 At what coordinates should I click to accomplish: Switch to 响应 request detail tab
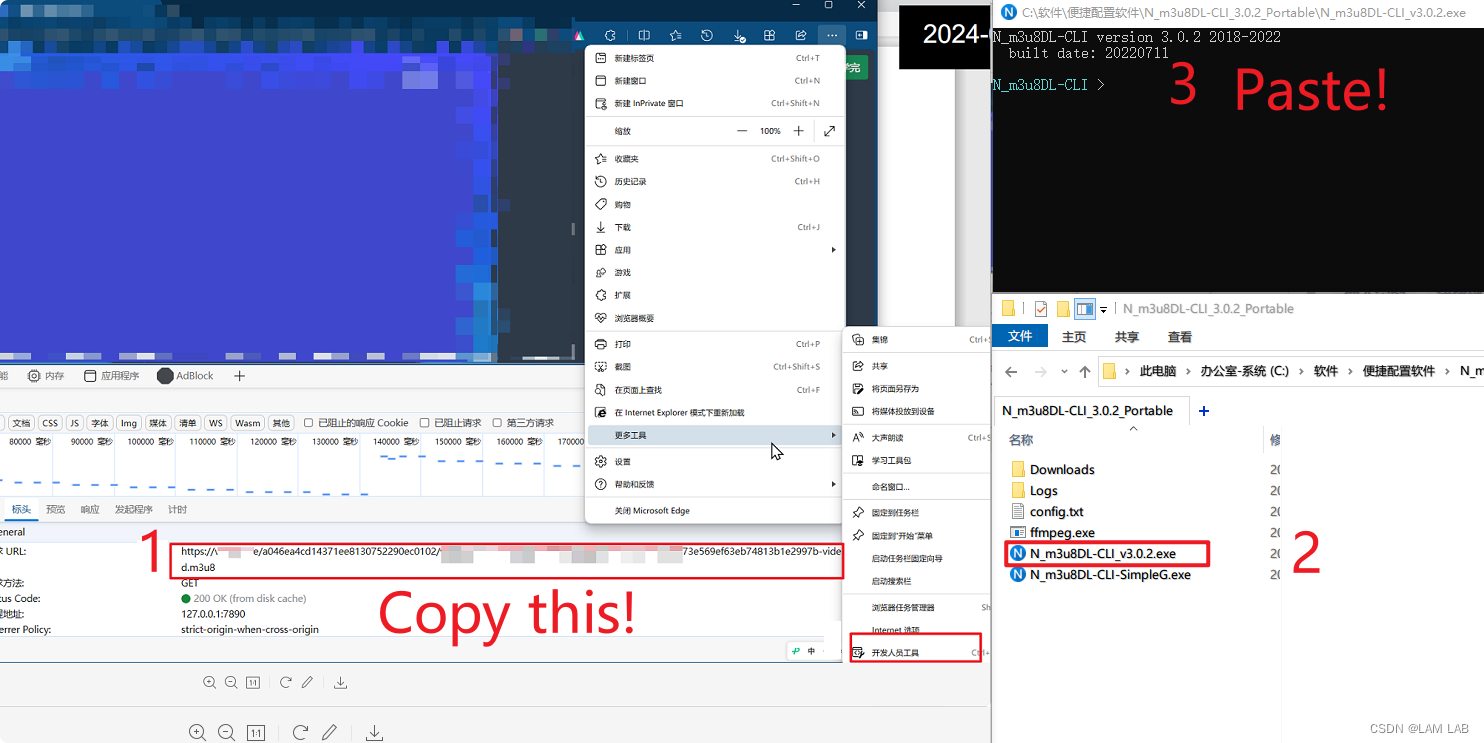point(90,510)
